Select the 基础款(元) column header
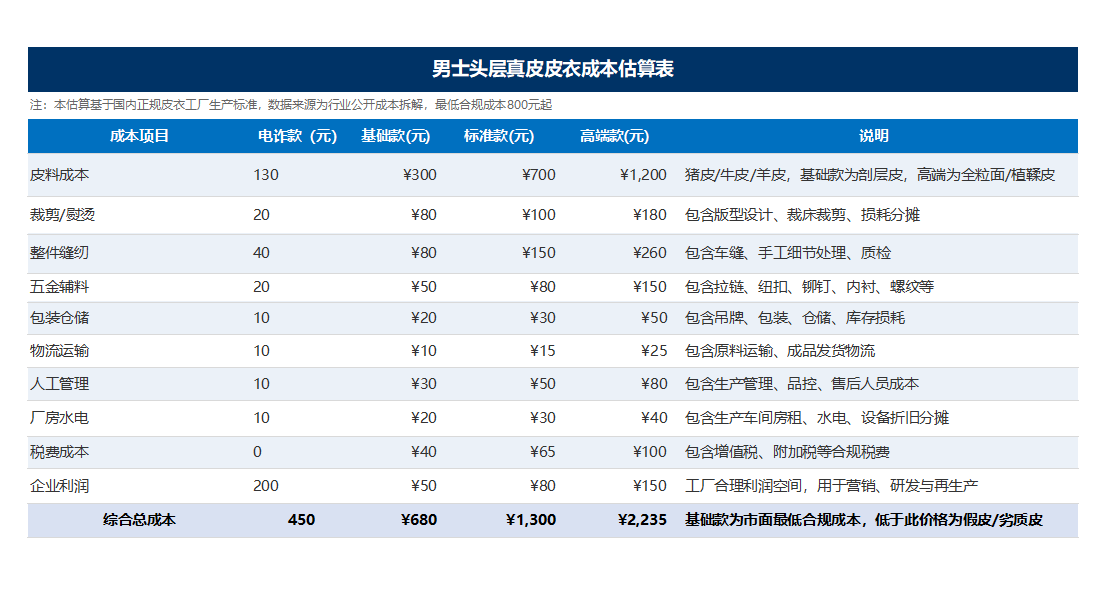 [x=396, y=136]
